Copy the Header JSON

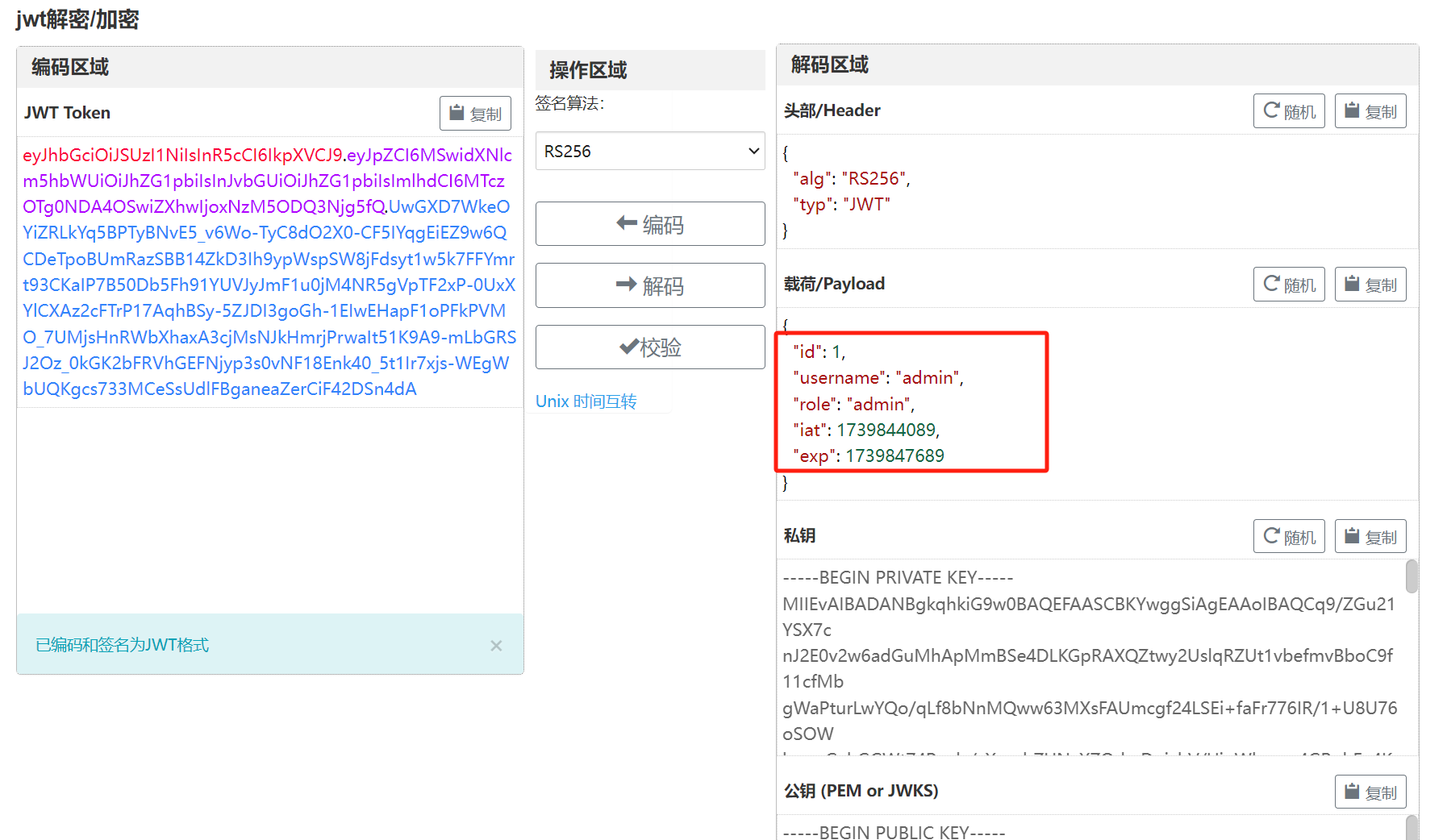[1370, 111]
